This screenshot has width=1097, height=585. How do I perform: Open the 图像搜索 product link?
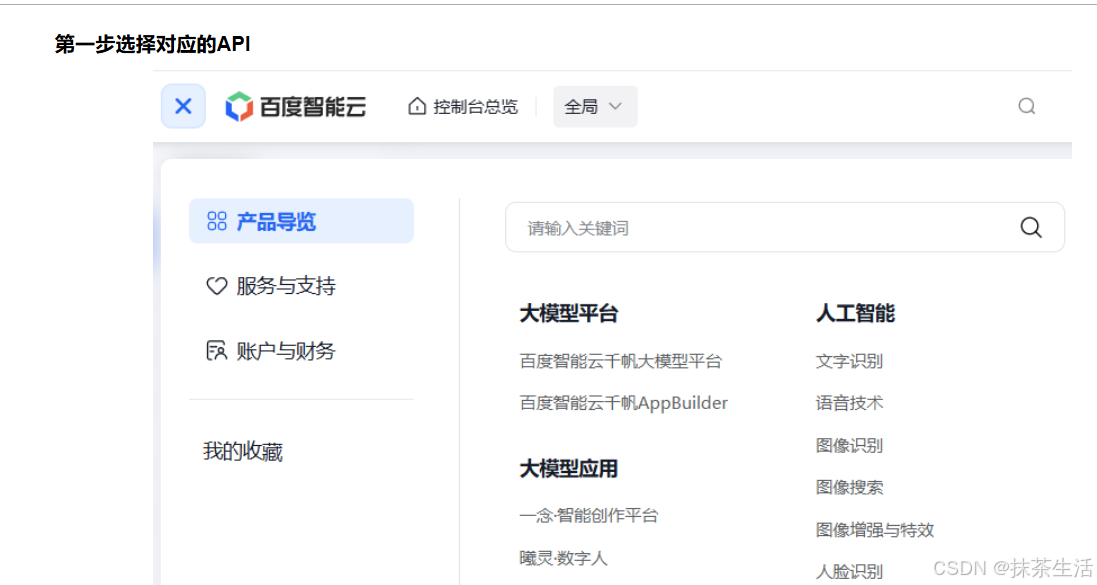(849, 487)
